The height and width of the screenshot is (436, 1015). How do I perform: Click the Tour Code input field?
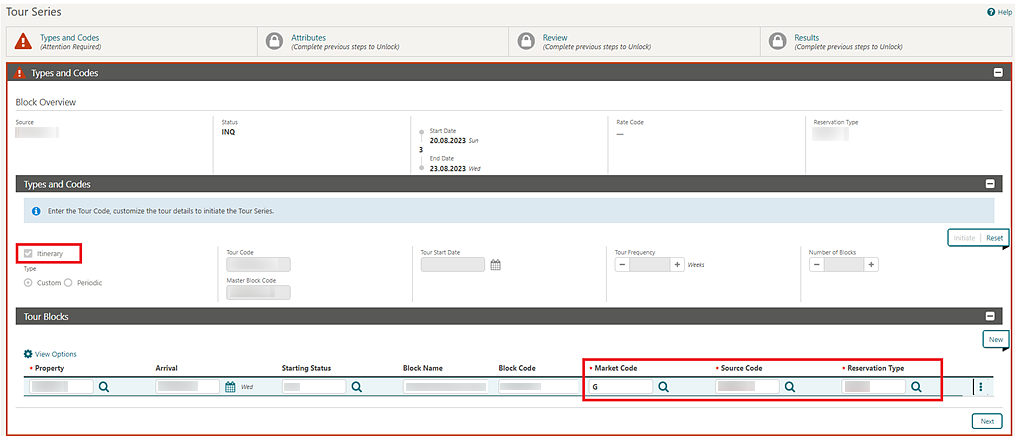point(258,265)
